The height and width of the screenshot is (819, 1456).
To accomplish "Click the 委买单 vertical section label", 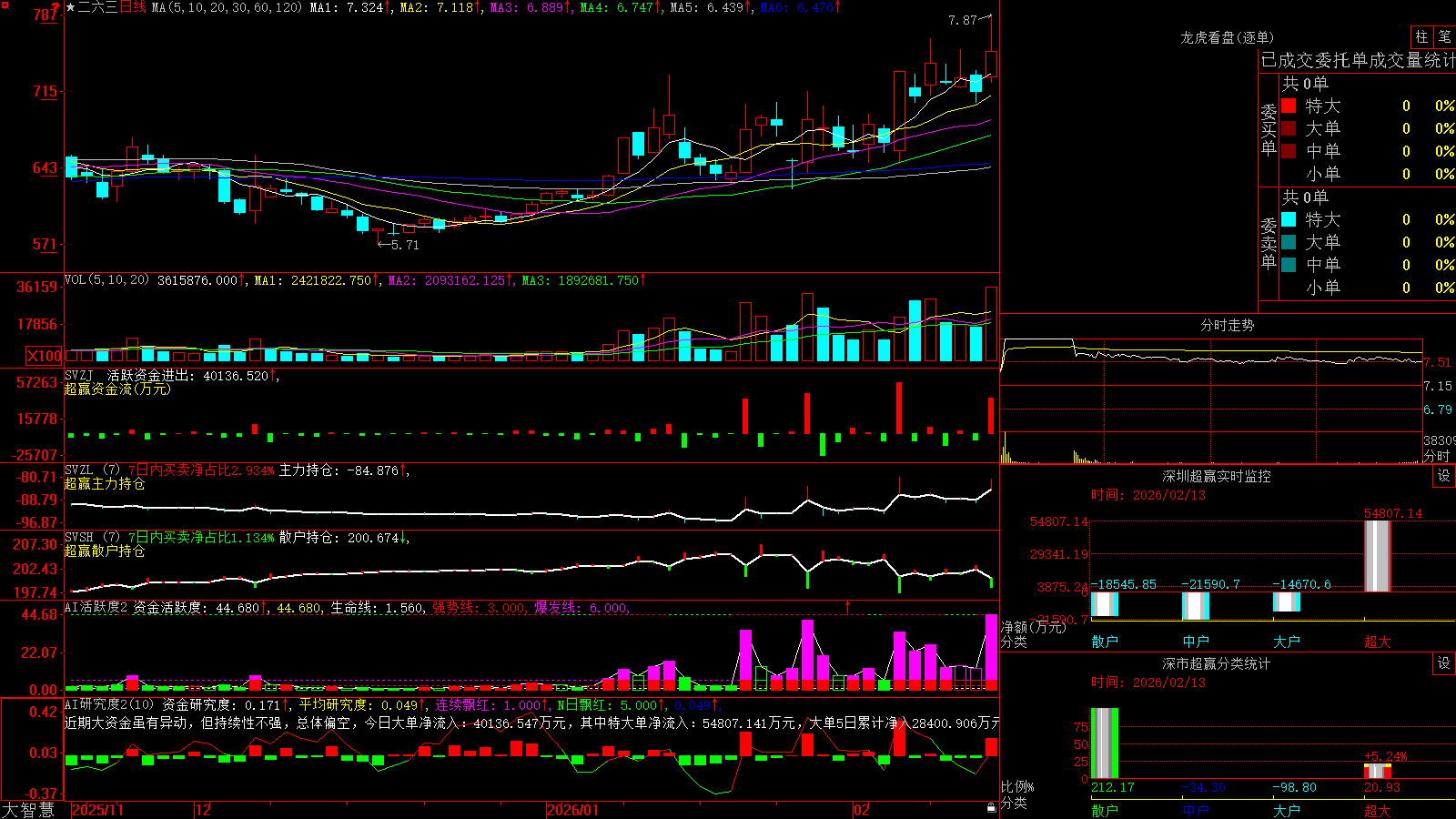I will [1269, 130].
